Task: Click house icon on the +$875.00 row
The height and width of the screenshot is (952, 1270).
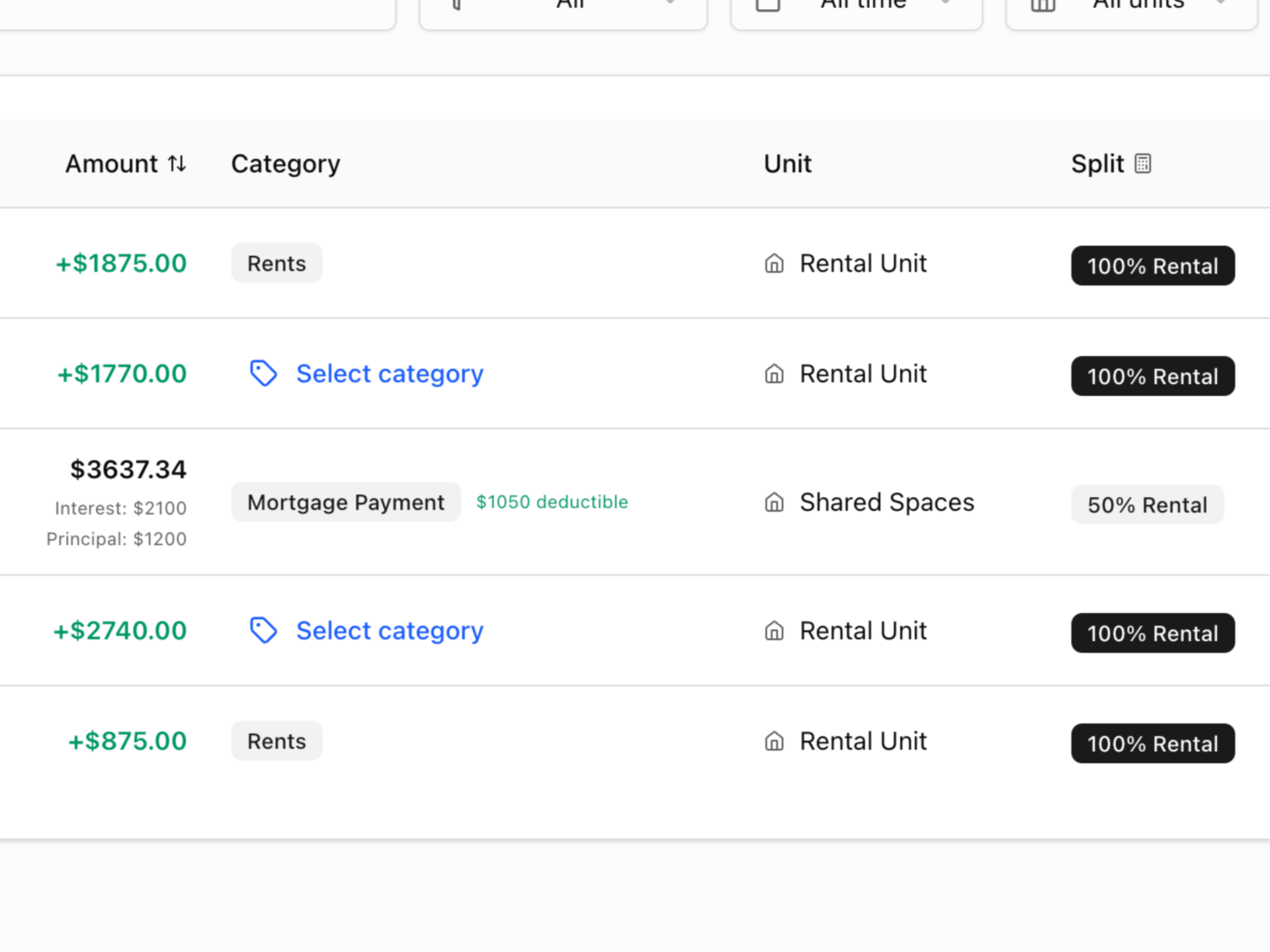Action: tap(774, 741)
